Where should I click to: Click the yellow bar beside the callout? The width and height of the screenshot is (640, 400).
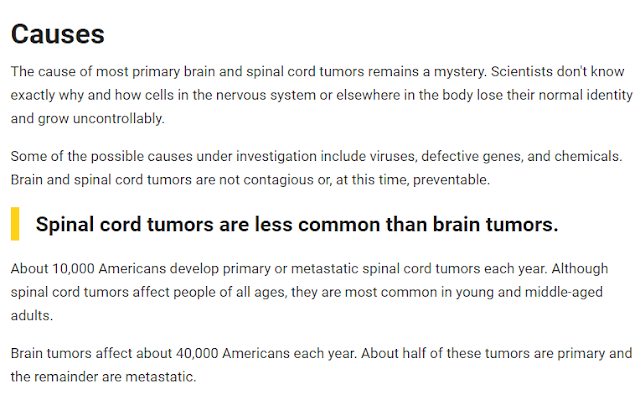point(15,224)
